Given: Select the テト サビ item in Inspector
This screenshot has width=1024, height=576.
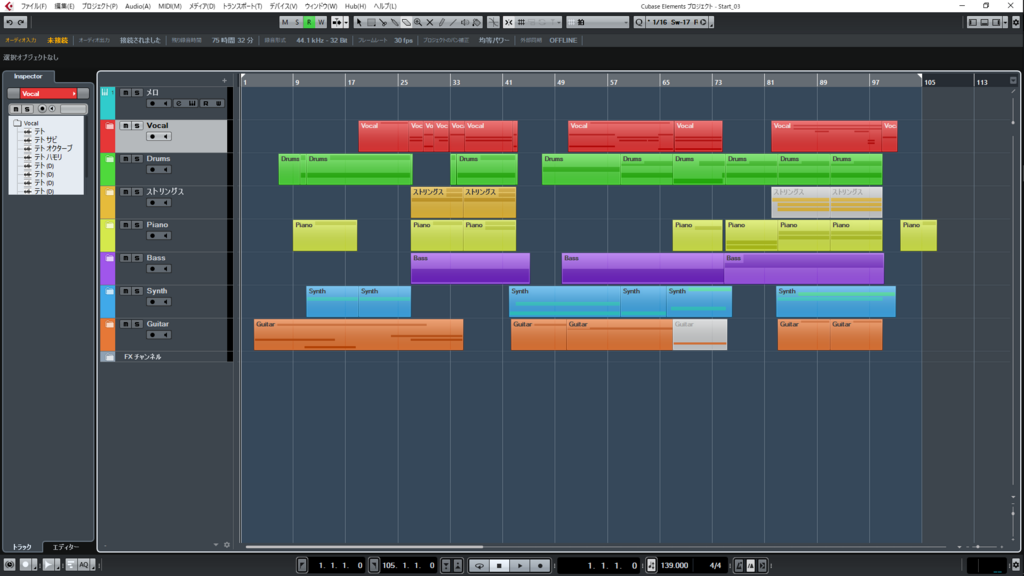Looking at the screenshot, I should 45,140.
